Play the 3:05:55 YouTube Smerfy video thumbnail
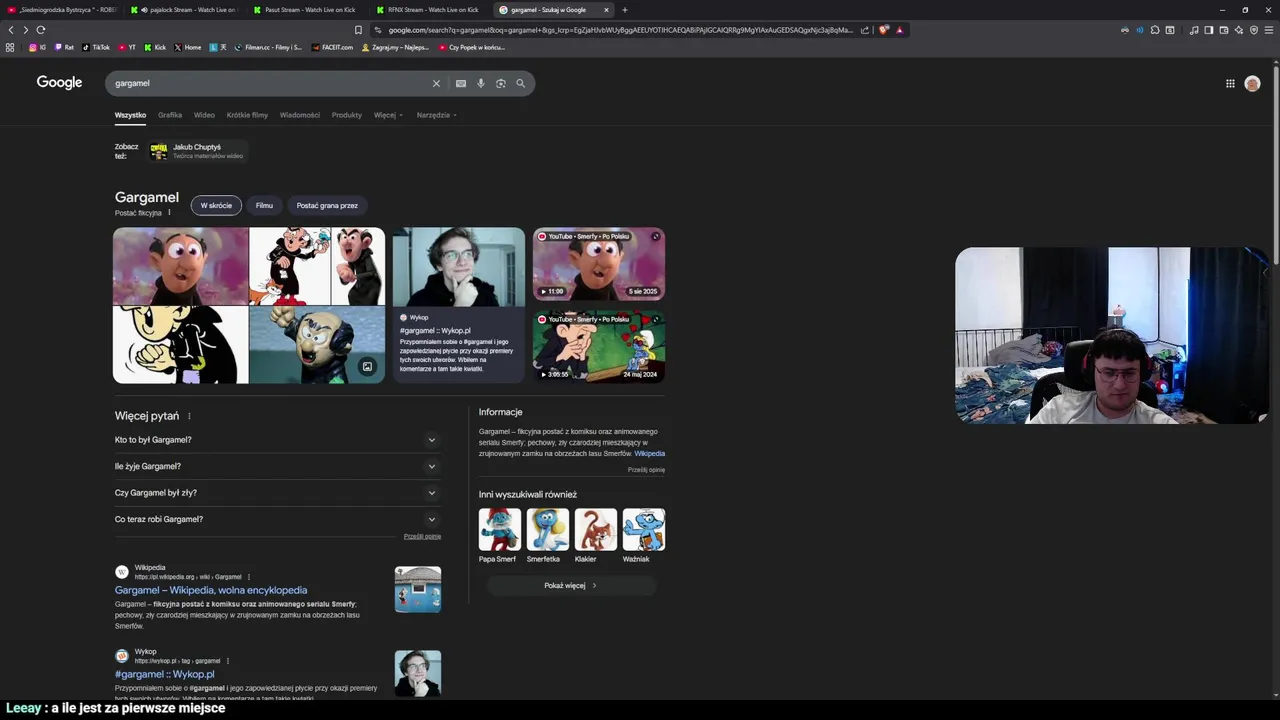This screenshot has width=1280, height=720. click(599, 347)
